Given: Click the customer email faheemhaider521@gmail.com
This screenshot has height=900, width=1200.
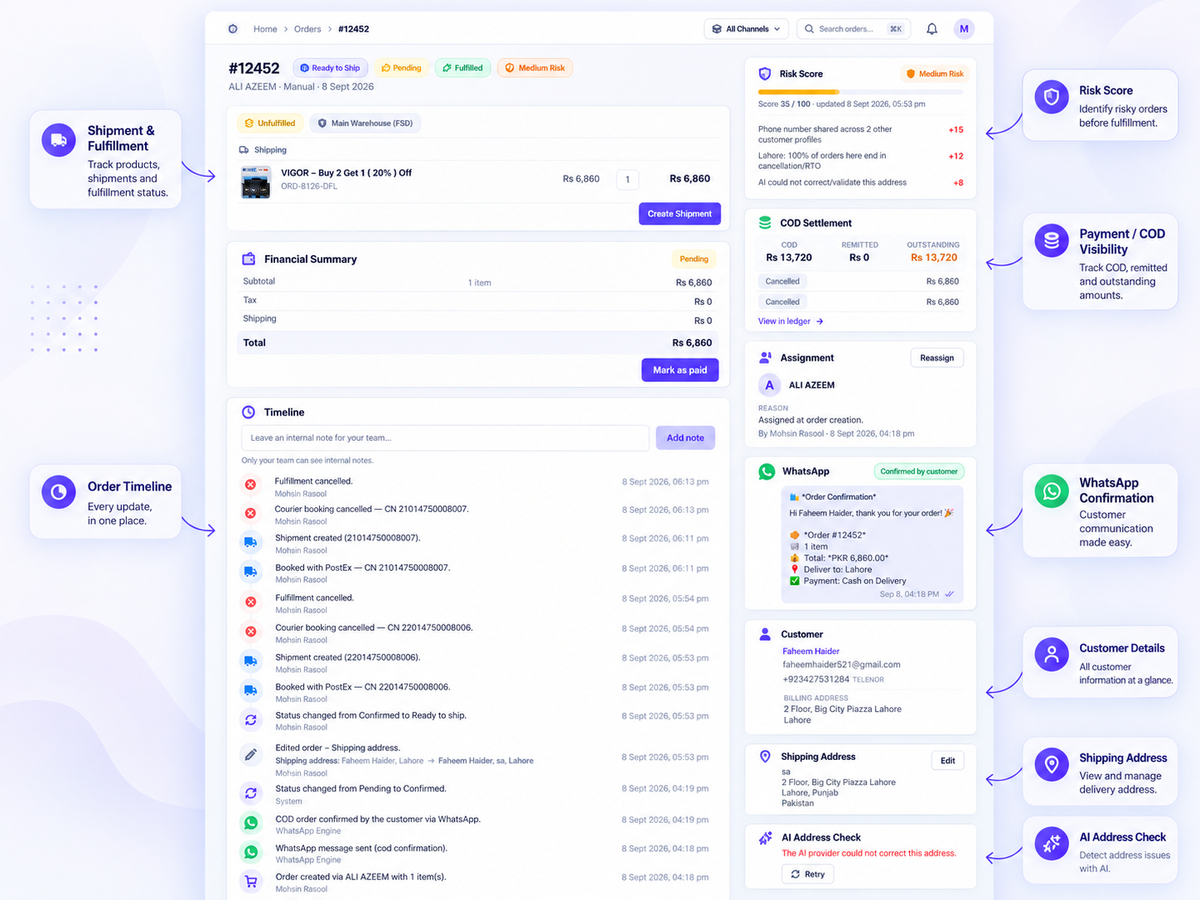Looking at the screenshot, I should click(x=841, y=664).
